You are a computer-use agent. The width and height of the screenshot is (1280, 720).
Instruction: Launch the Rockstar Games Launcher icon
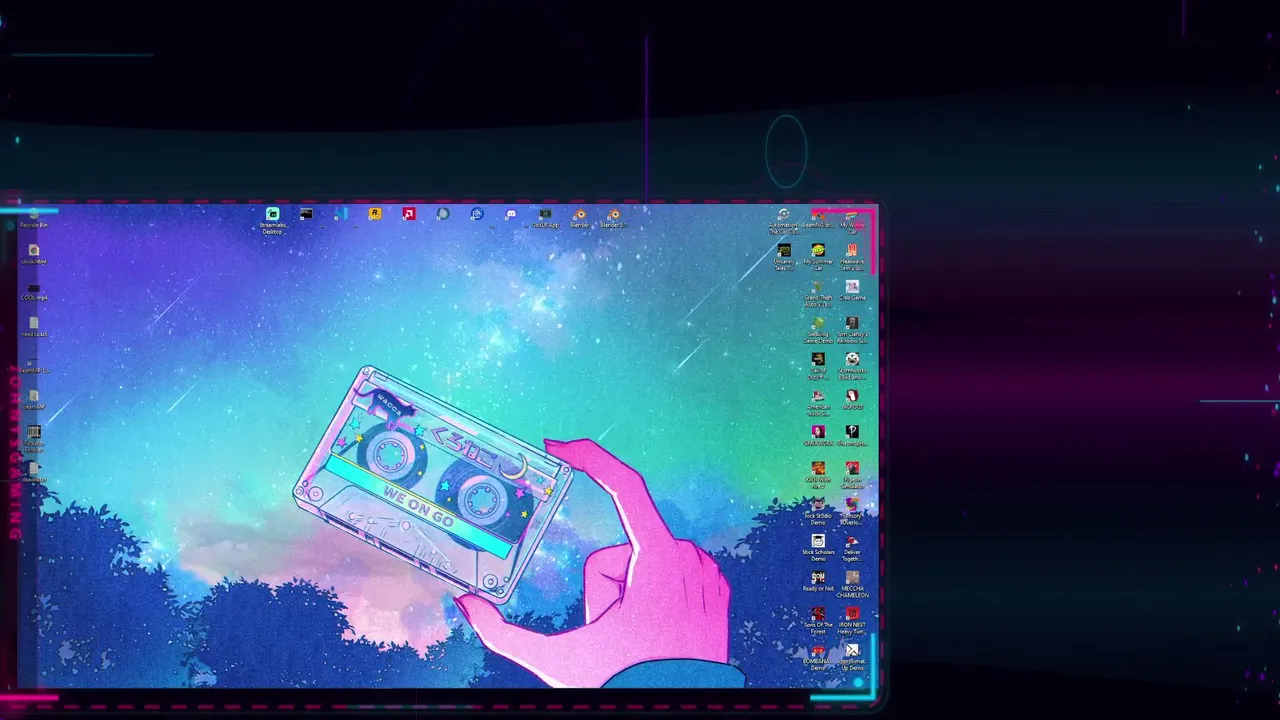click(x=375, y=214)
